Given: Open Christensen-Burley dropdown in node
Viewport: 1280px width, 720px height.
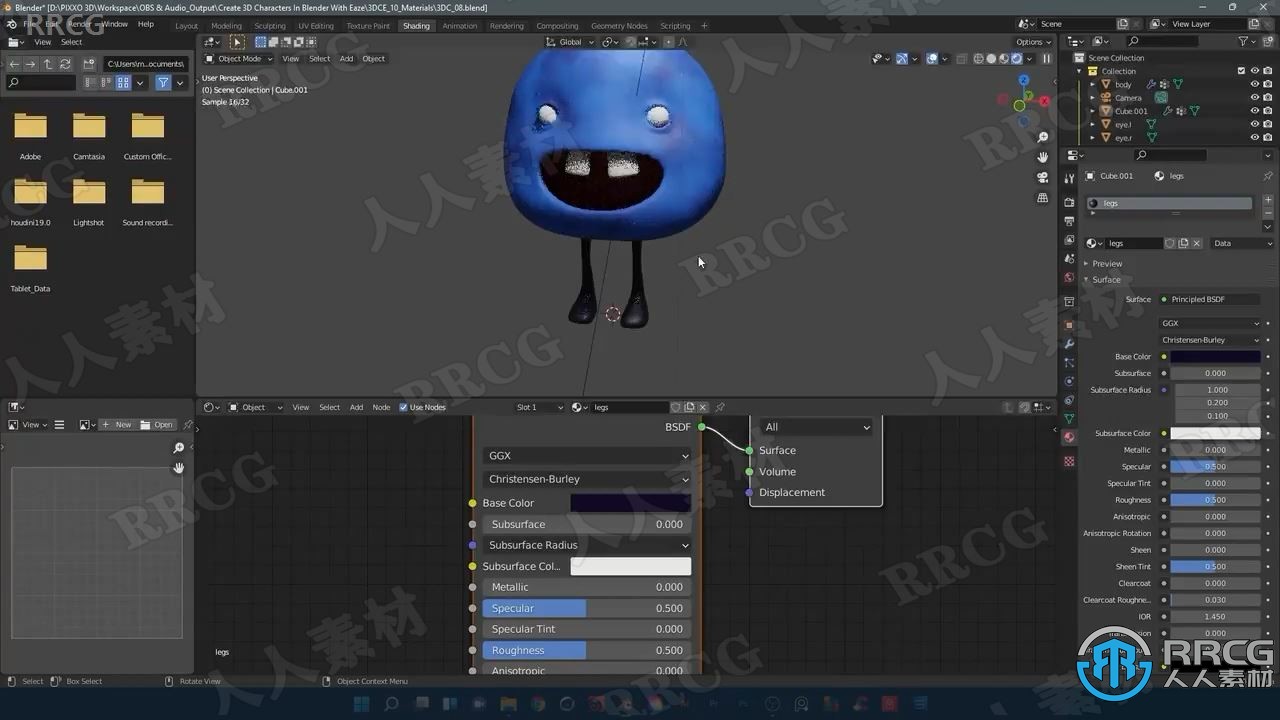Looking at the screenshot, I should click(587, 479).
